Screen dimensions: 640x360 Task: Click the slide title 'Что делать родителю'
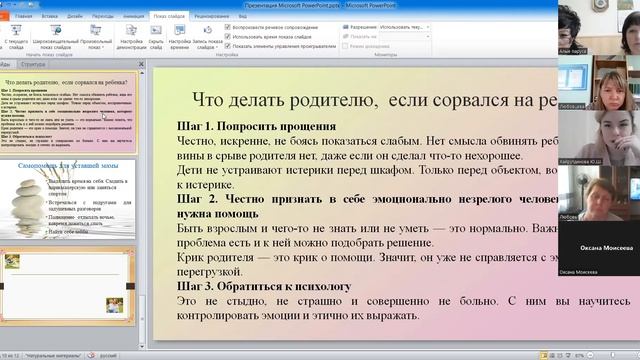(375, 100)
